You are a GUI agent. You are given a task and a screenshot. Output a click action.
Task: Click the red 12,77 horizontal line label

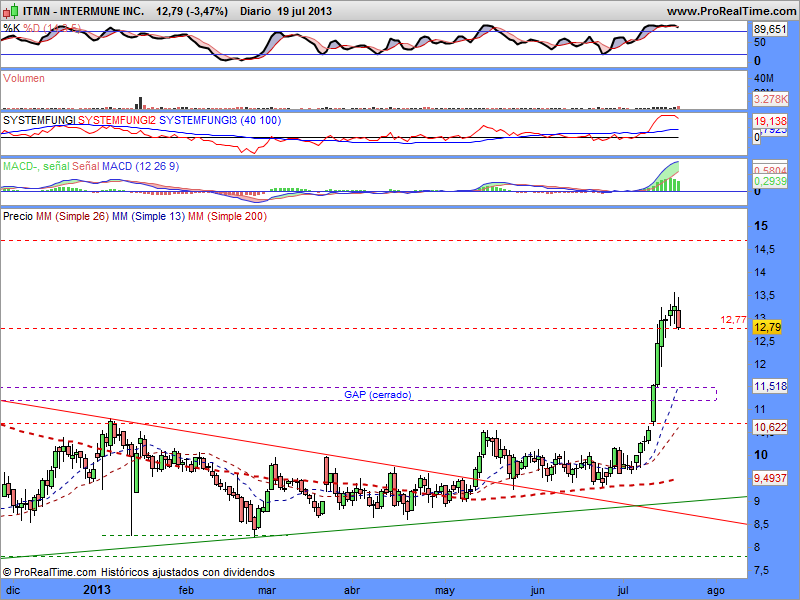pyautogui.click(x=732, y=320)
